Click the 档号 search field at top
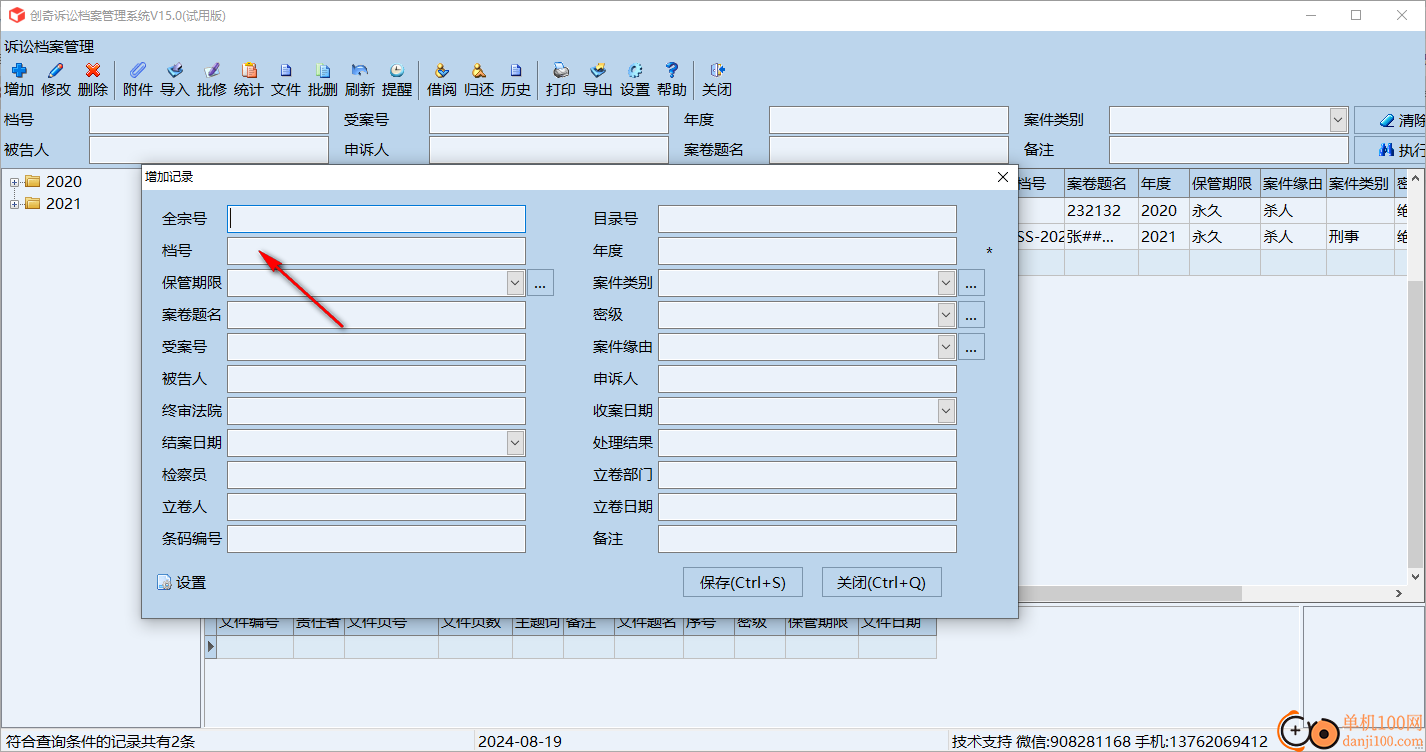The image size is (1426, 752). 209,120
